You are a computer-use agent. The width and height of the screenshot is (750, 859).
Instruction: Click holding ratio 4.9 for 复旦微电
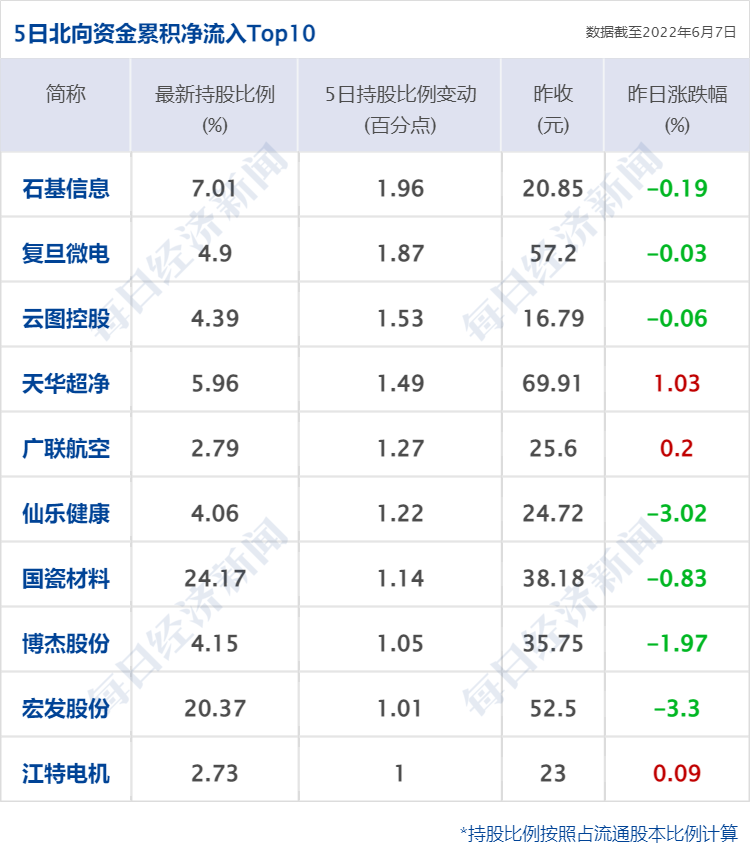coord(215,254)
